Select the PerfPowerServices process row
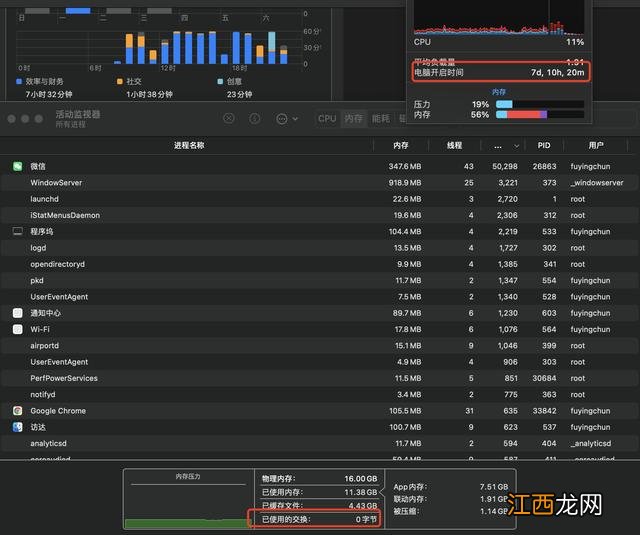The height and width of the screenshot is (535, 640). [318, 378]
